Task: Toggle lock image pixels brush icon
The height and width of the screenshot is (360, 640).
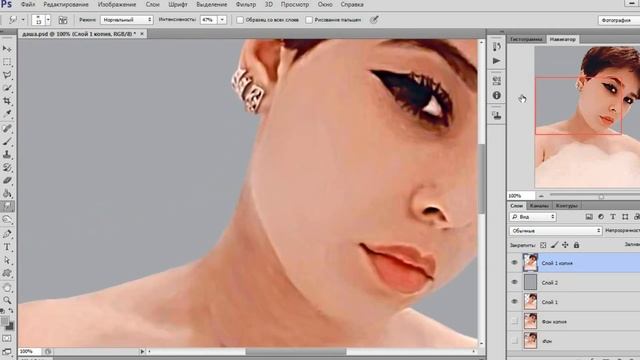Action: [x=554, y=245]
